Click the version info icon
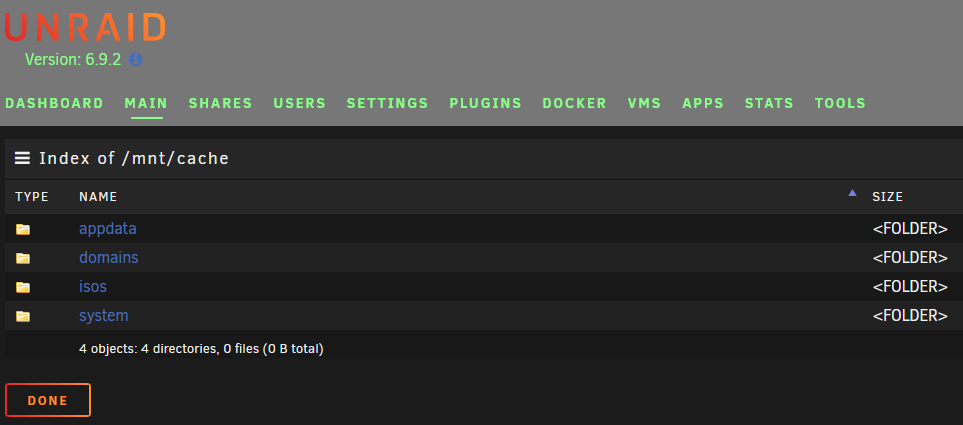 pos(136,60)
